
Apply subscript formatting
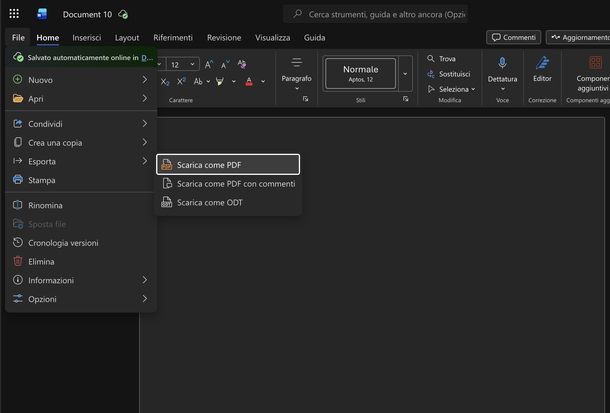pos(165,82)
